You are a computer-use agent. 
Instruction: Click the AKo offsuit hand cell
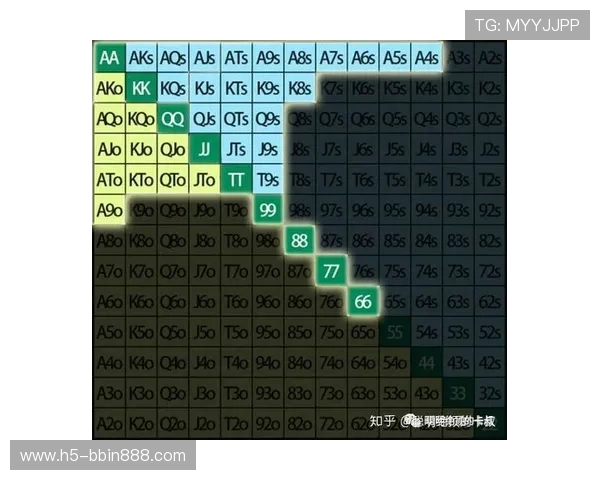pyautogui.click(x=110, y=88)
